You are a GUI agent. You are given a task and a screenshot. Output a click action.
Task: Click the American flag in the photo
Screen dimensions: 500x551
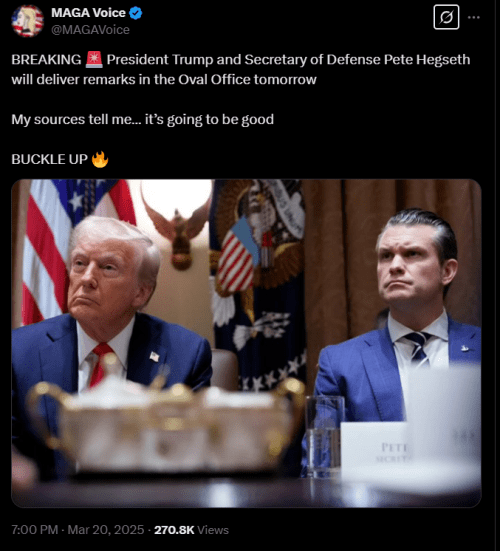[72, 246]
